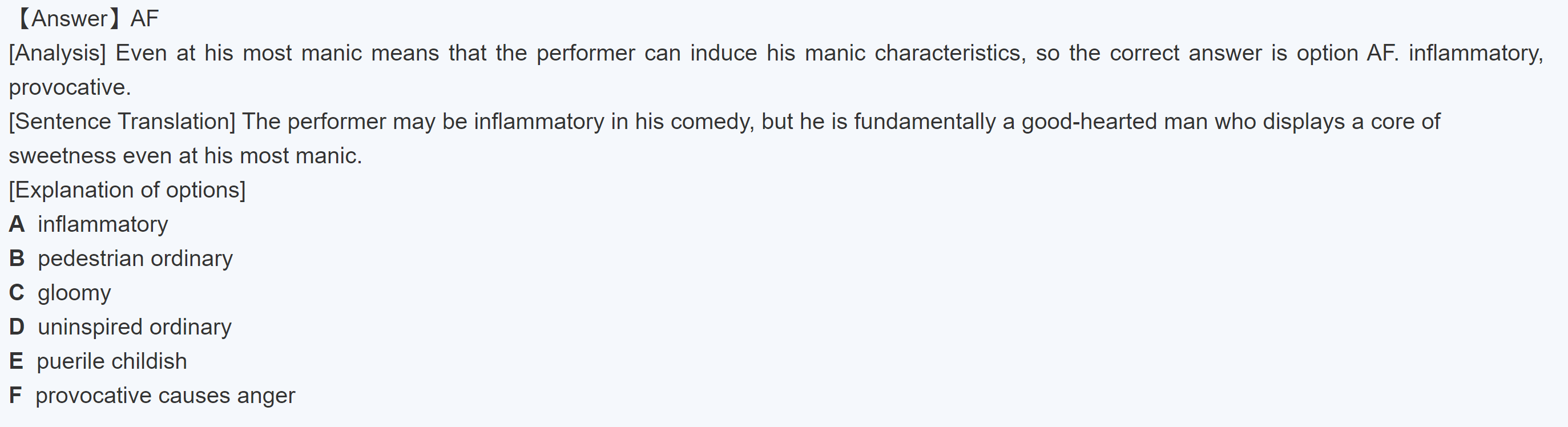Select the bold option letter C
Viewport: 1568px width, 427px height.
coord(17,293)
